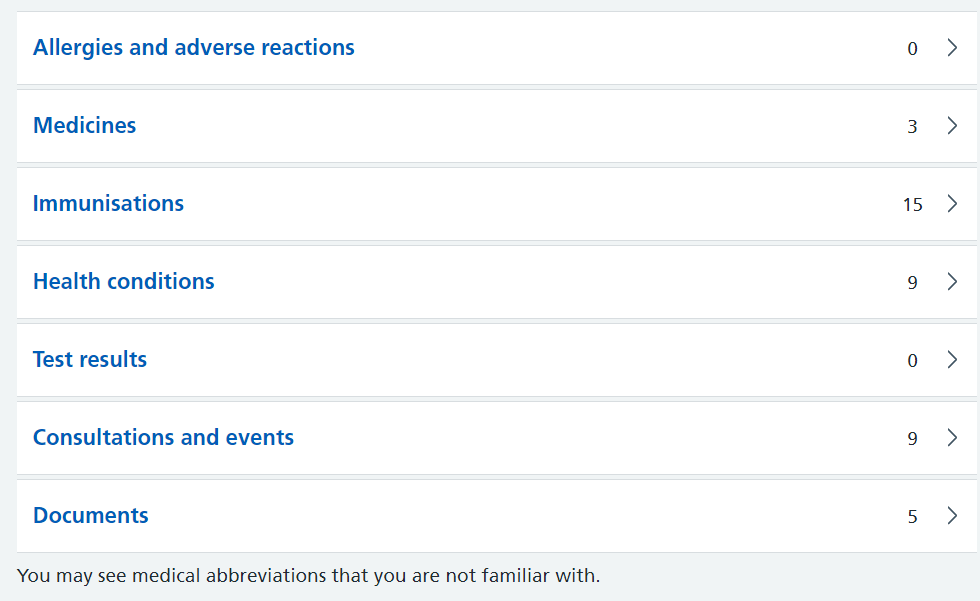Click the chevron arrow on the Medicines row
980x601 pixels.
tap(952, 126)
